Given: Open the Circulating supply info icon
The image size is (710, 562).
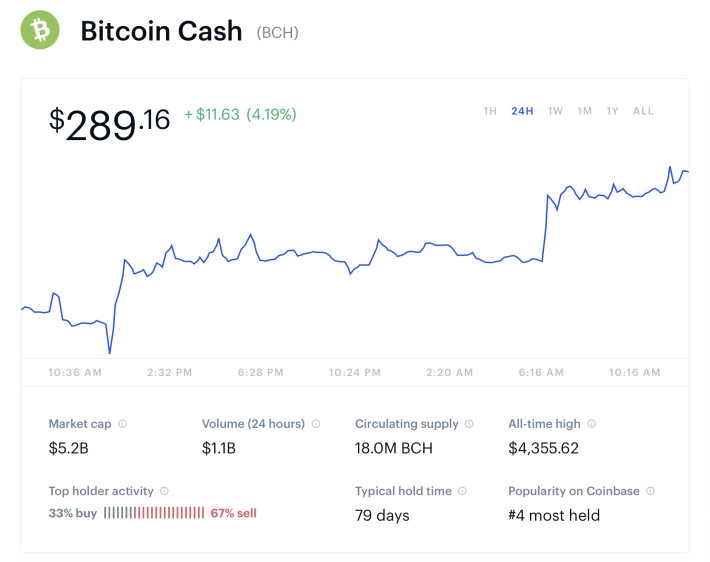Looking at the screenshot, I should (469, 424).
